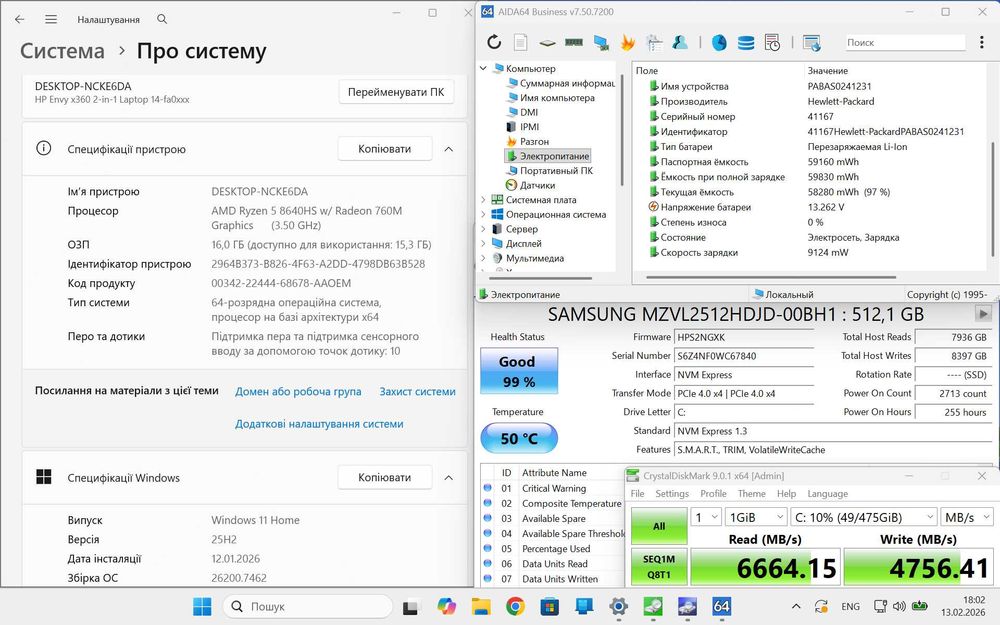Viewport: 1000px width, 625px height.
Task: Open Language menu in CrystalDiskMark
Action: (x=827, y=494)
